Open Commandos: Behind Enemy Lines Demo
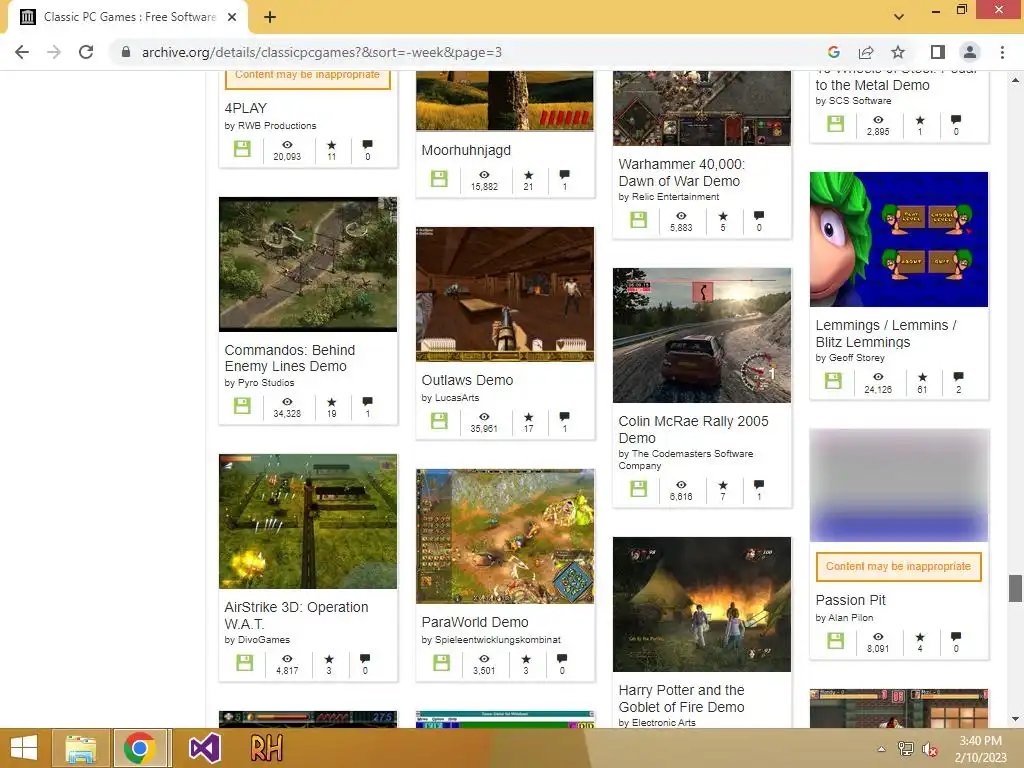Viewport: 1024px width, 768px height. pos(290,358)
